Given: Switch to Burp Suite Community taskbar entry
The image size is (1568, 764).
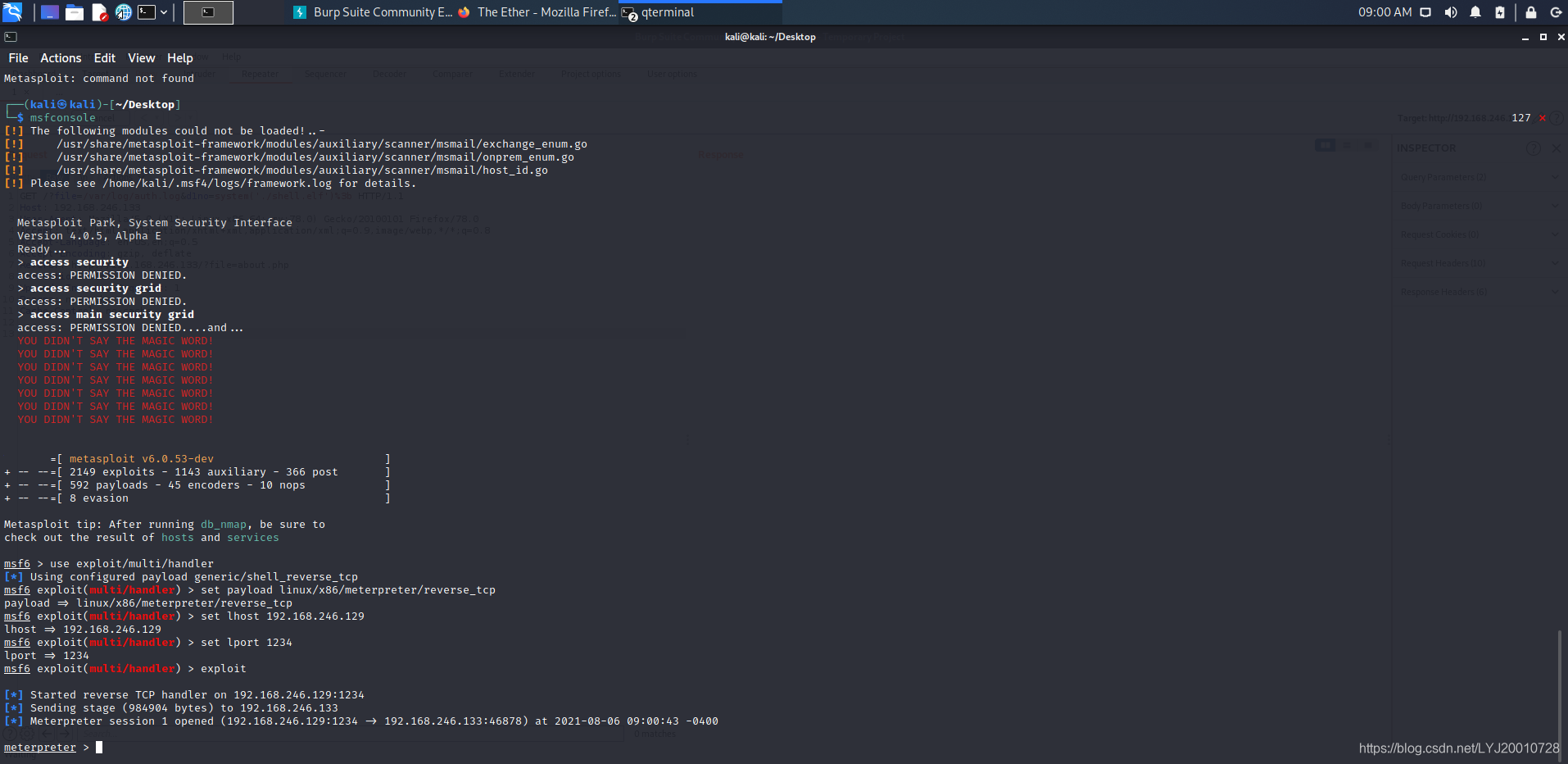Looking at the screenshot, I should click(373, 12).
